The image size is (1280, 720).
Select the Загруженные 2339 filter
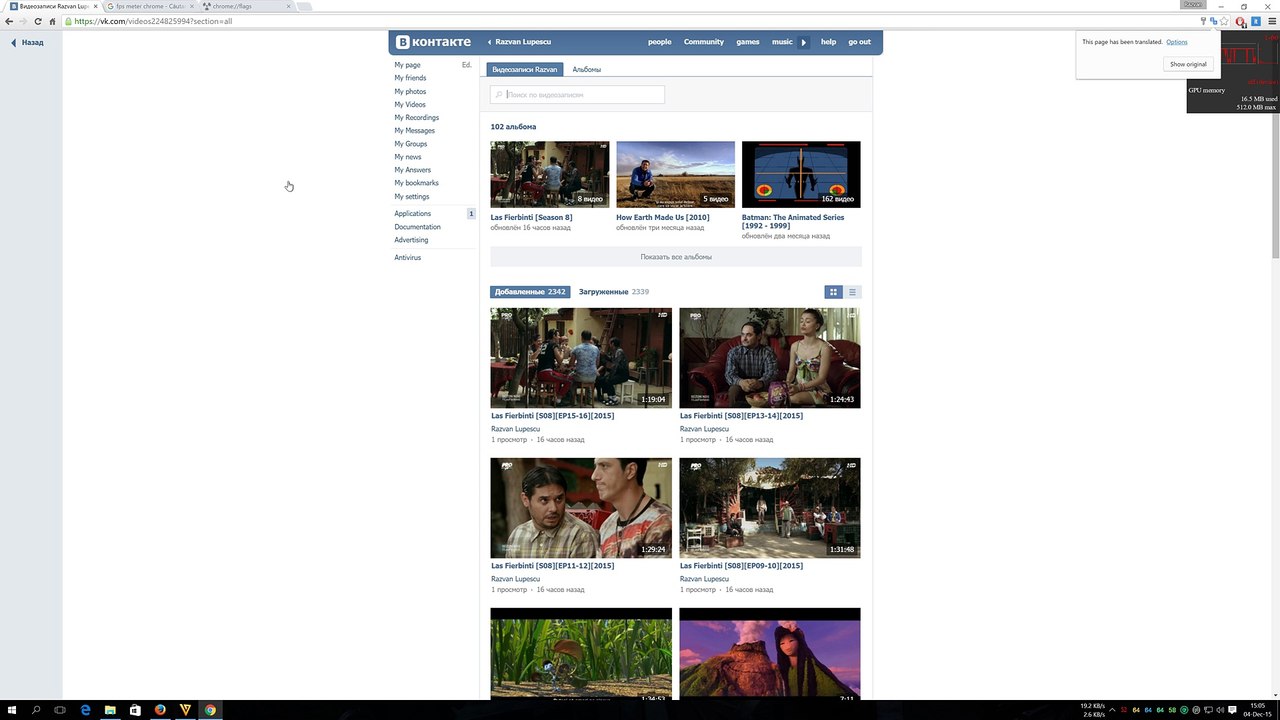click(x=614, y=292)
